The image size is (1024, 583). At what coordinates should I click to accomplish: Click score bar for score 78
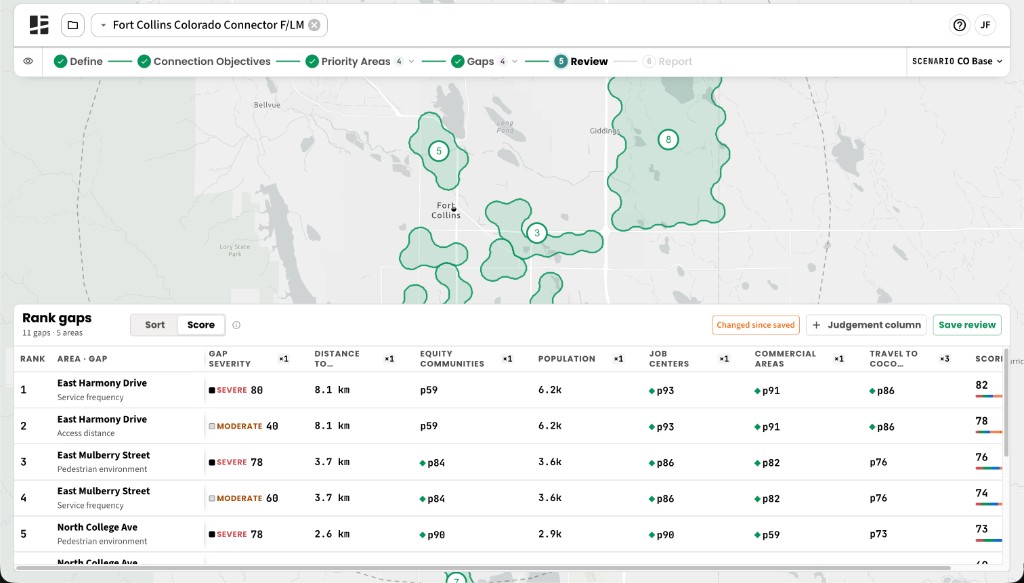pos(989,432)
